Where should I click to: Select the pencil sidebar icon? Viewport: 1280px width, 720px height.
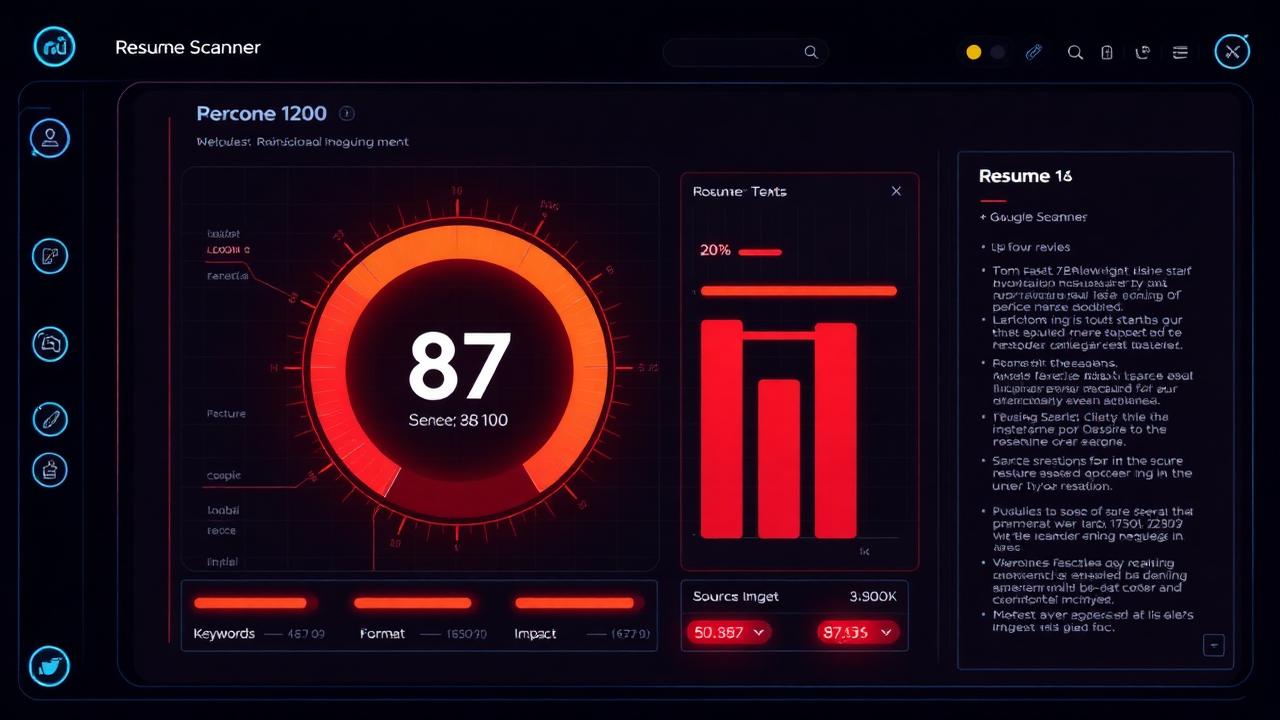[50, 419]
